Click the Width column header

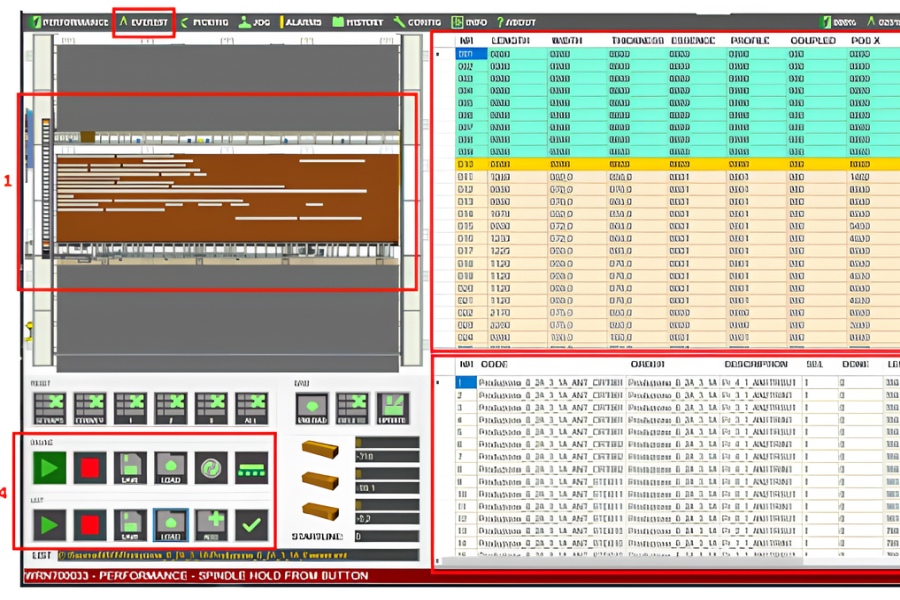coord(567,41)
